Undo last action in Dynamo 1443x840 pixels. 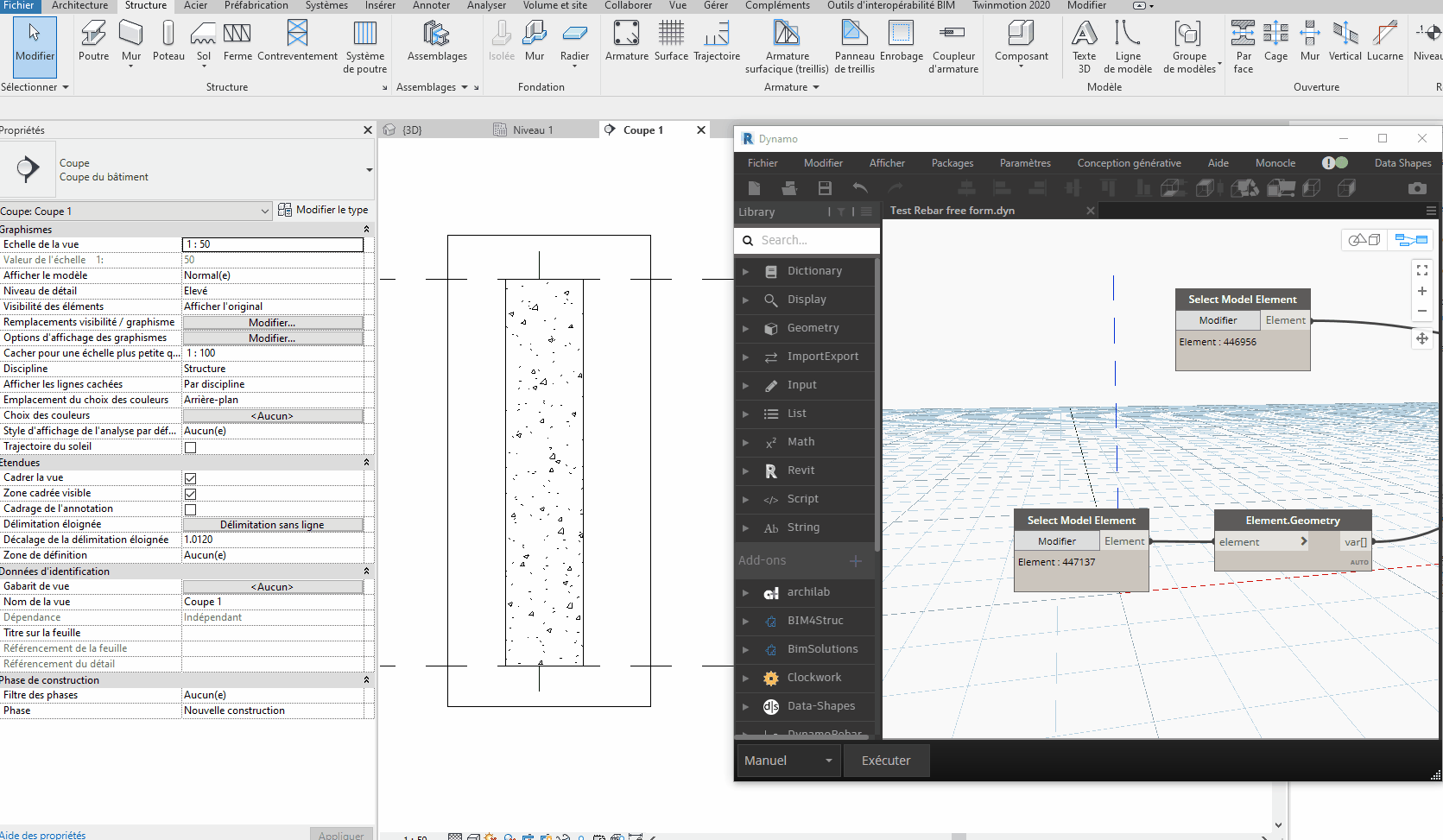[x=860, y=188]
